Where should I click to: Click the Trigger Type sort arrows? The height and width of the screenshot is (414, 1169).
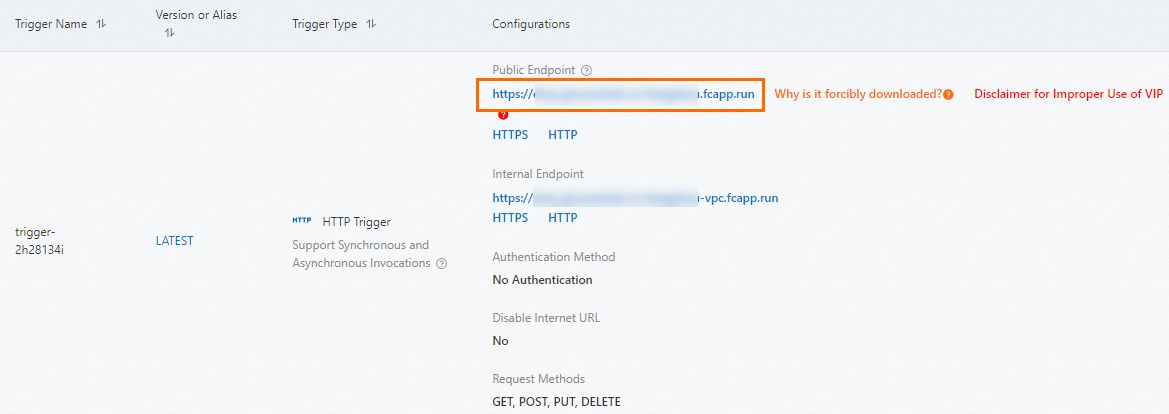tap(371, 24)
